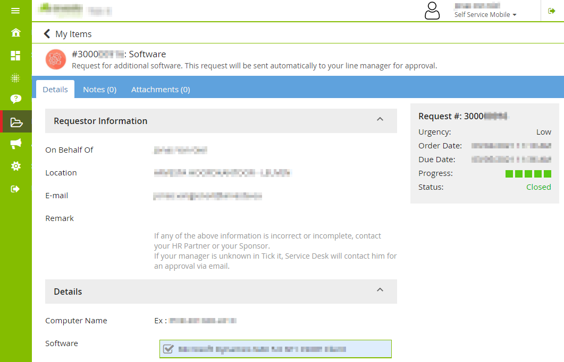Click the user profile avatar
Screen dimensions: 564x362
(x=432, y=11)
